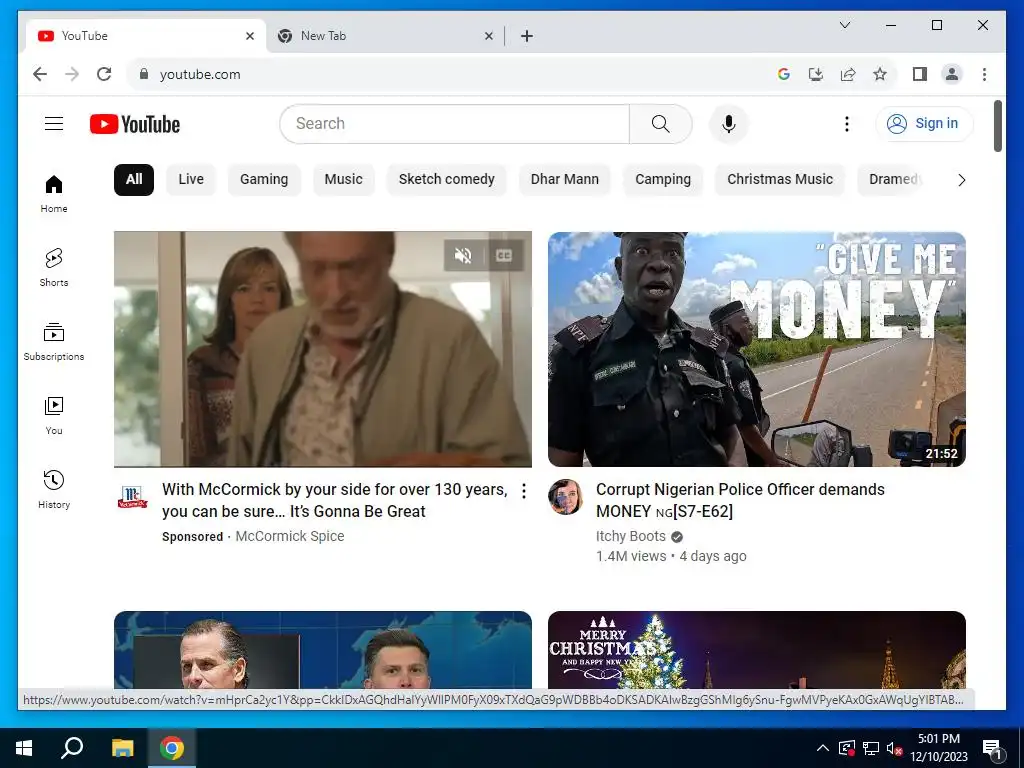The height and width of the screenshot is (768, 1024).
Task: Click the McCormick Spice channel logo
Action: pyautogui.click(x=133, y=497)
